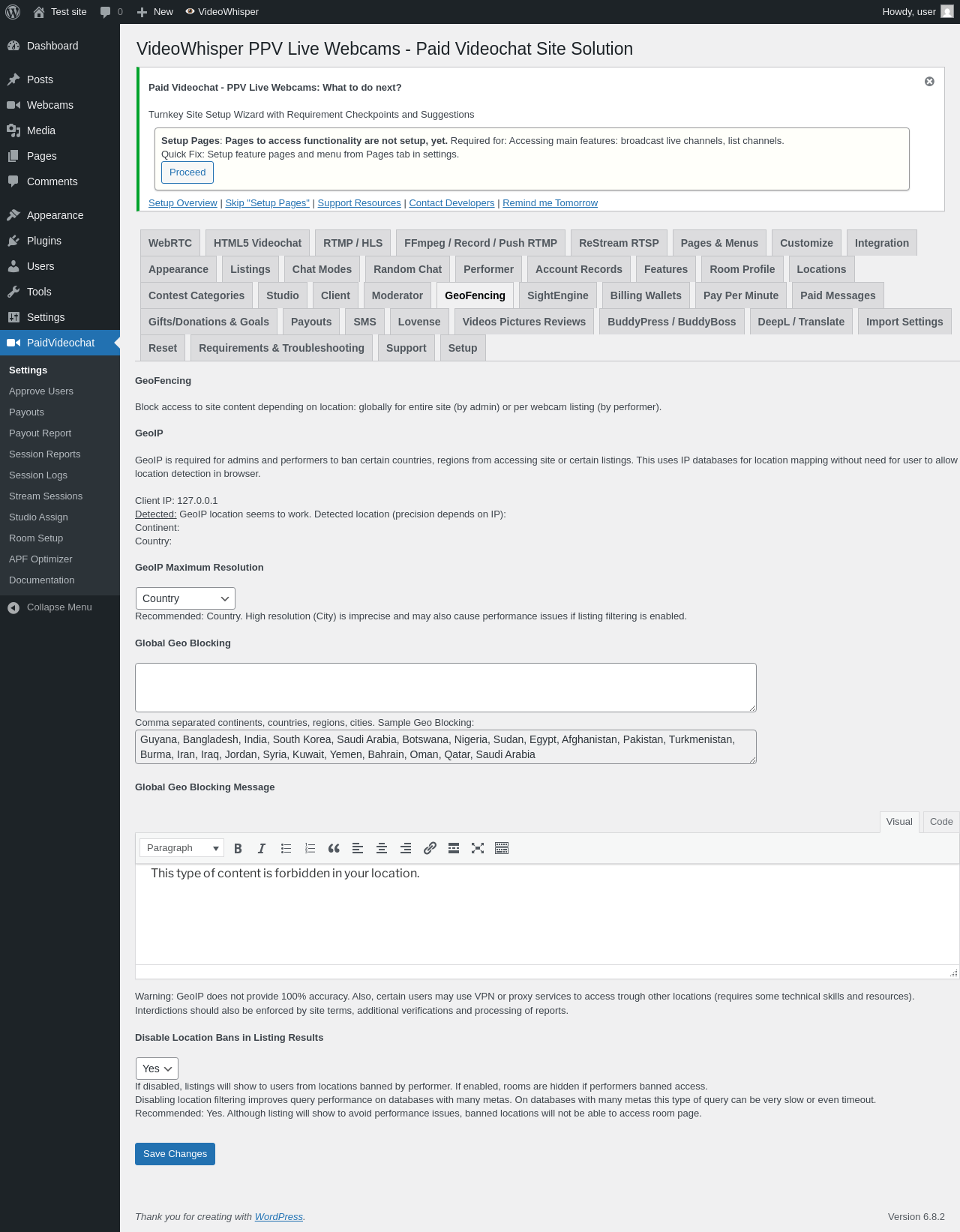
Task: Switch to WebRTC settings tab
Action: point(170,243)
